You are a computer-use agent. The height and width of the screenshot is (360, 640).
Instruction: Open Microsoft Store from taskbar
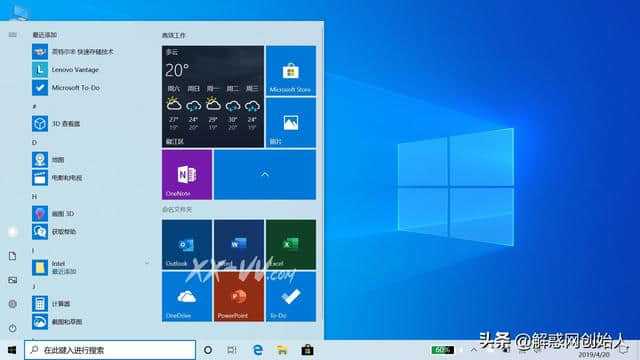pyautogui.click(x=307, y=350)
